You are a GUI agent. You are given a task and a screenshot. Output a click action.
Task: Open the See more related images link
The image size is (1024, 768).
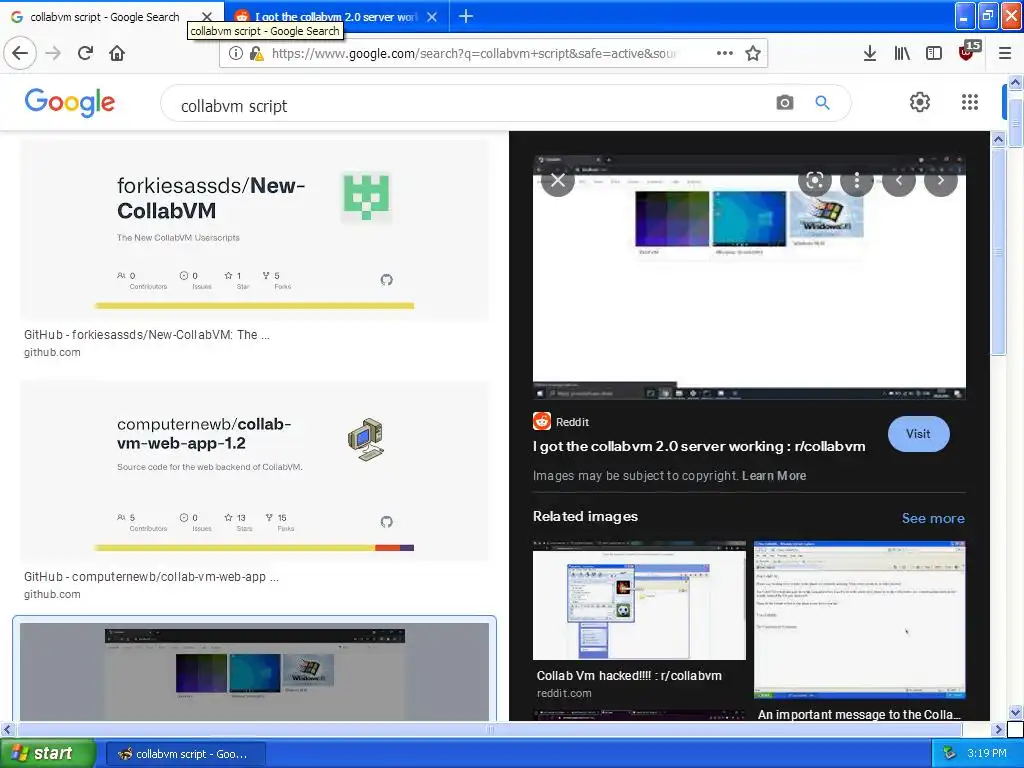pos(933,518)
